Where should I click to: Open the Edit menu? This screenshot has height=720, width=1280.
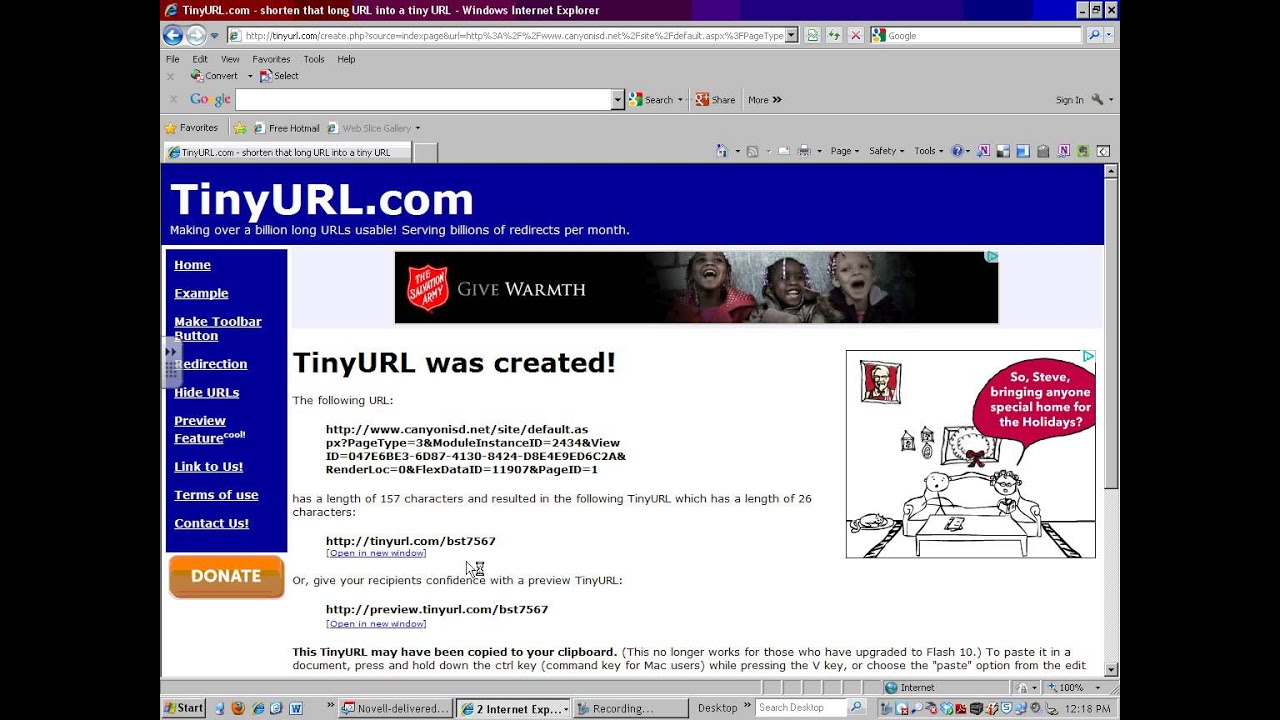[x=200, y=59]
